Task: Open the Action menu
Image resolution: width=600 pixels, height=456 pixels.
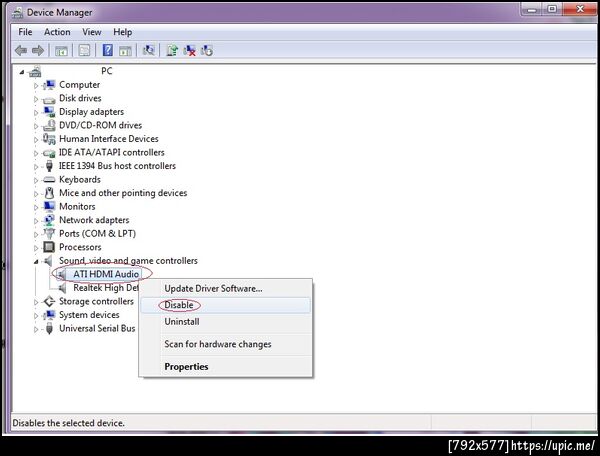Action: click(57, 32)
